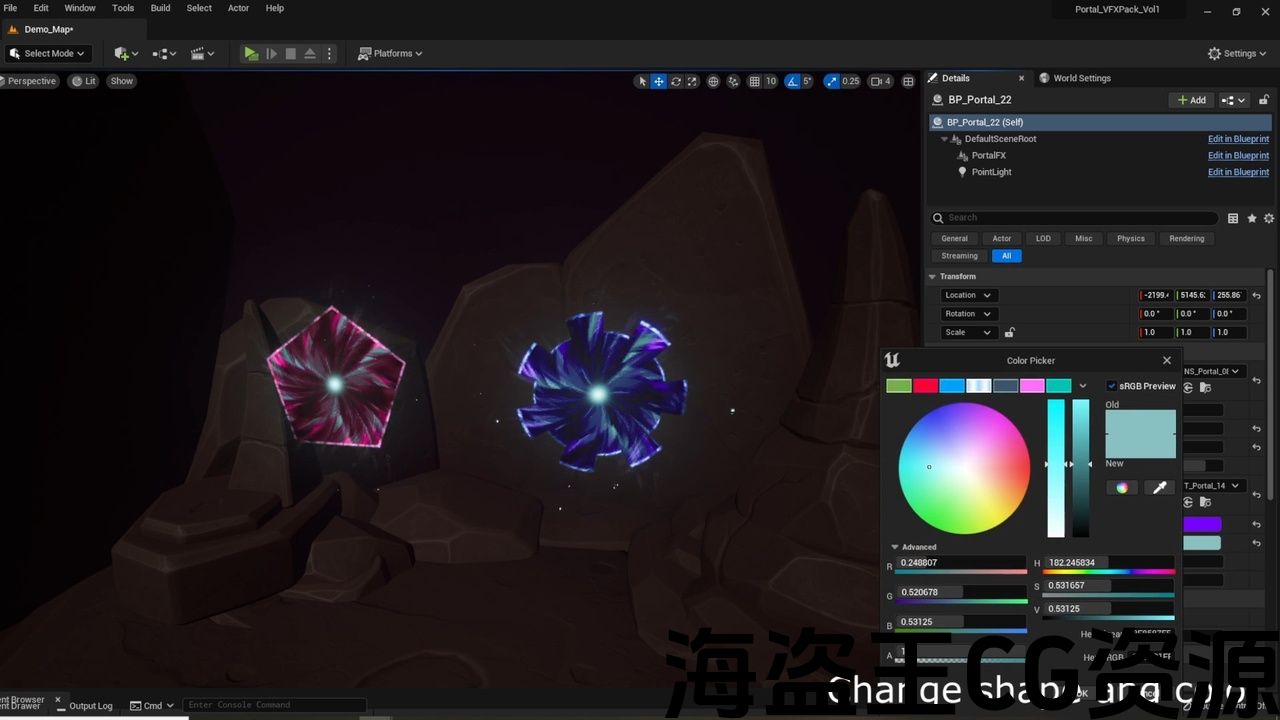
Task: Open the Select Mode dropdown
Action: (48, 54)
